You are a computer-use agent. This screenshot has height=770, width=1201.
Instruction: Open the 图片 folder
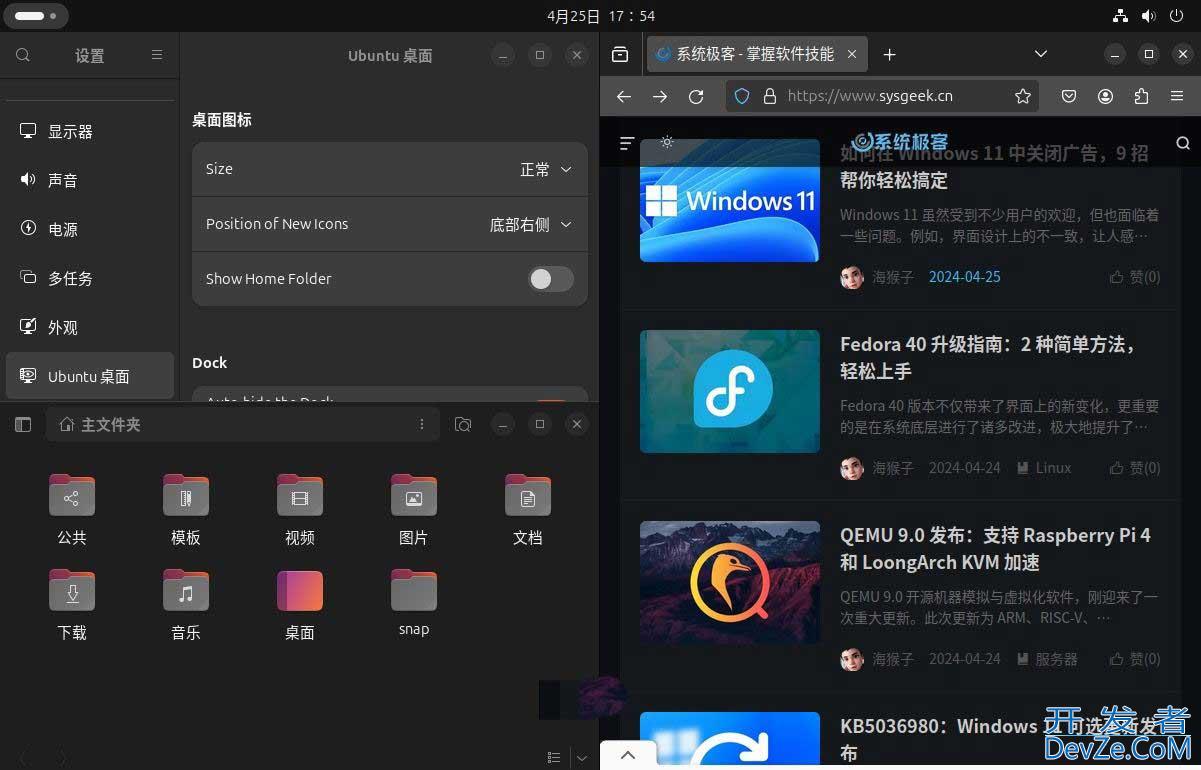(x=414, y=510)
